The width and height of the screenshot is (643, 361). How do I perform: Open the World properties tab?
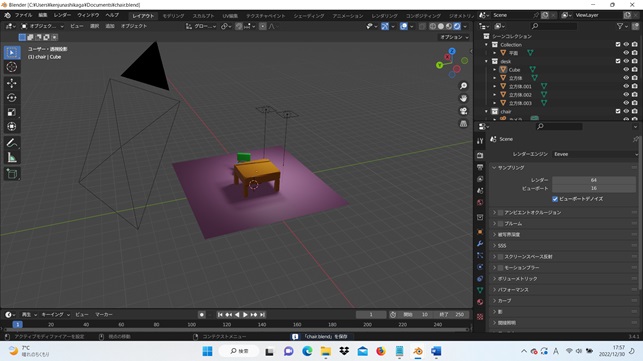[480, 203]
